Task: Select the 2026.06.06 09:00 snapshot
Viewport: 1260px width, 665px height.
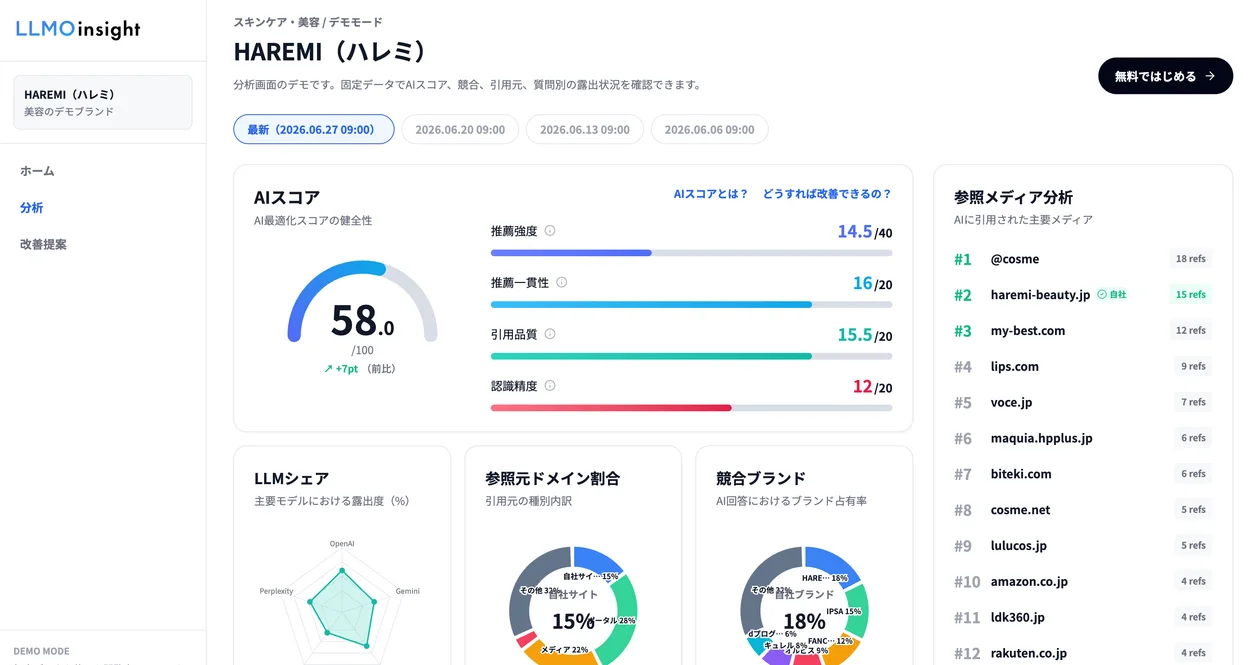Action: pos(709,129)
